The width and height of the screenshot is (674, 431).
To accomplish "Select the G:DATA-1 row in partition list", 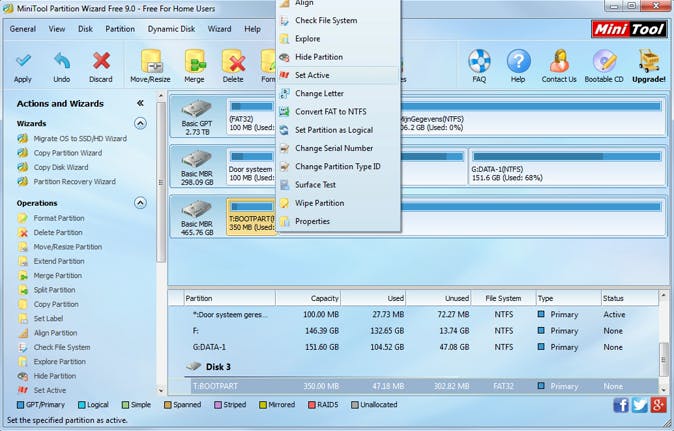I will [421, 347].
